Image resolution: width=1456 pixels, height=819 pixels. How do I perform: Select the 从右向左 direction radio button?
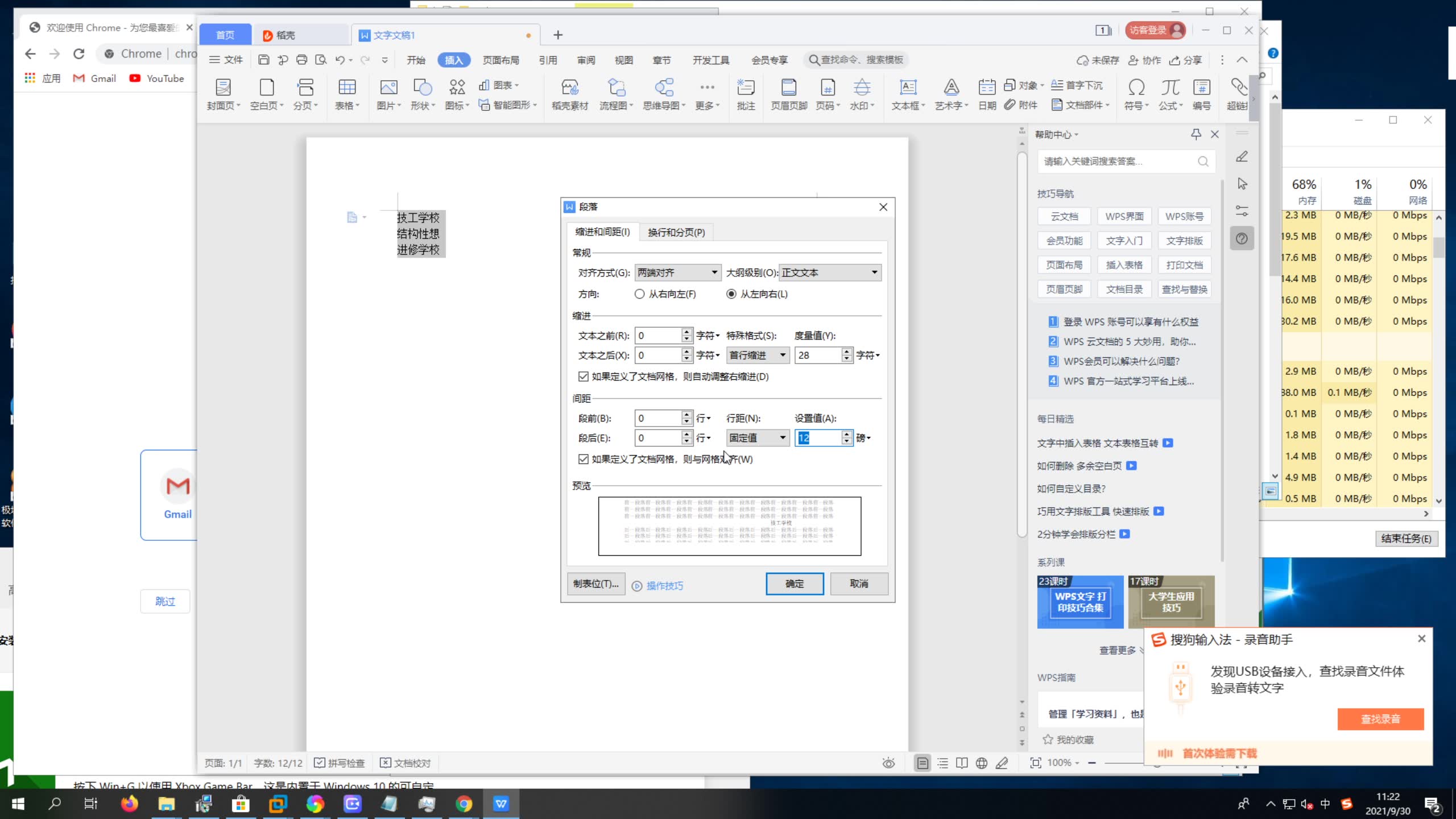pyautogui.click(x=640, y=294)
